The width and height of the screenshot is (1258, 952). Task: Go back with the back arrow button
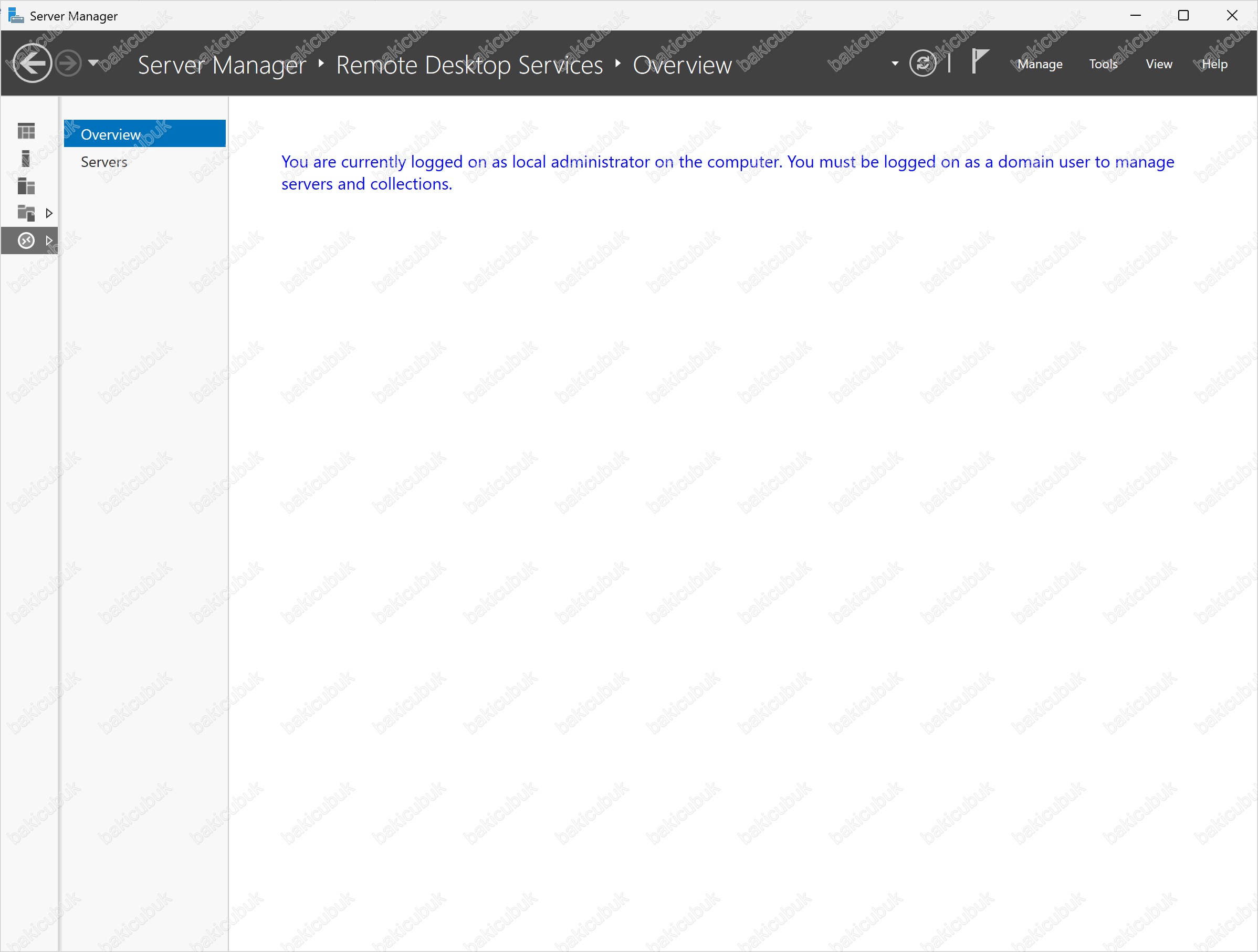[32, 63]
